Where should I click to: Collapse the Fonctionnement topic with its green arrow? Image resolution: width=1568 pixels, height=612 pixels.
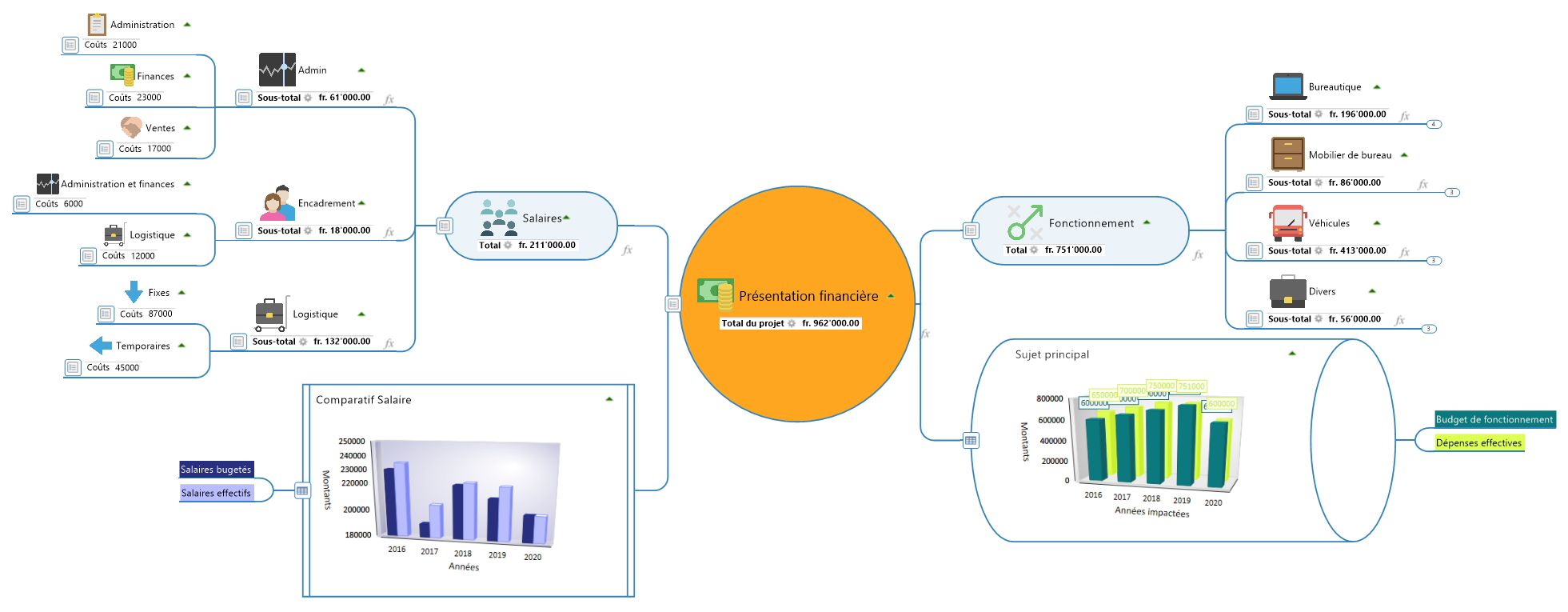pos(1147,222)
